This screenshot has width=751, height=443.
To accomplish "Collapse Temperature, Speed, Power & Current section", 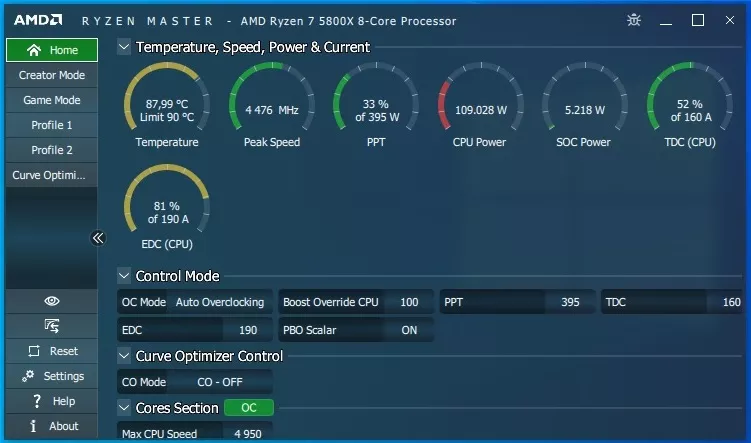I will [124, 47].
